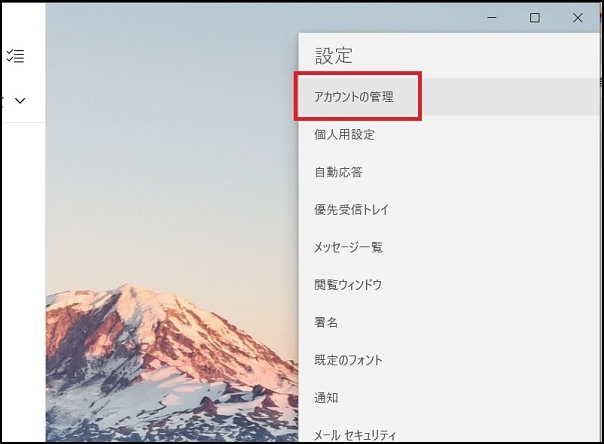Select 個人用設定 in settings list
604x444 pixels.
coord(344,134)
